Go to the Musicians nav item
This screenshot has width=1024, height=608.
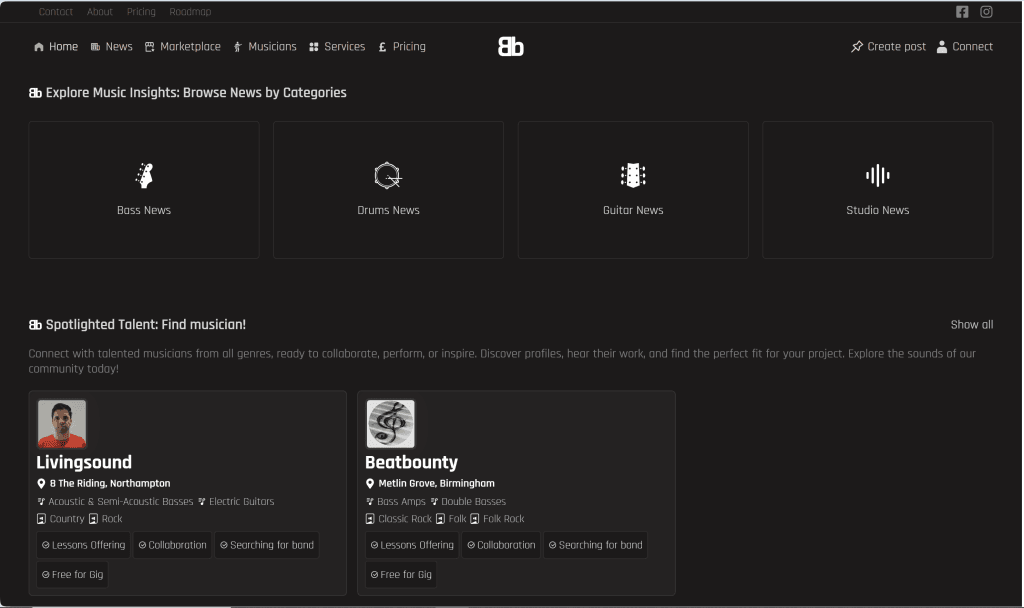265,47
